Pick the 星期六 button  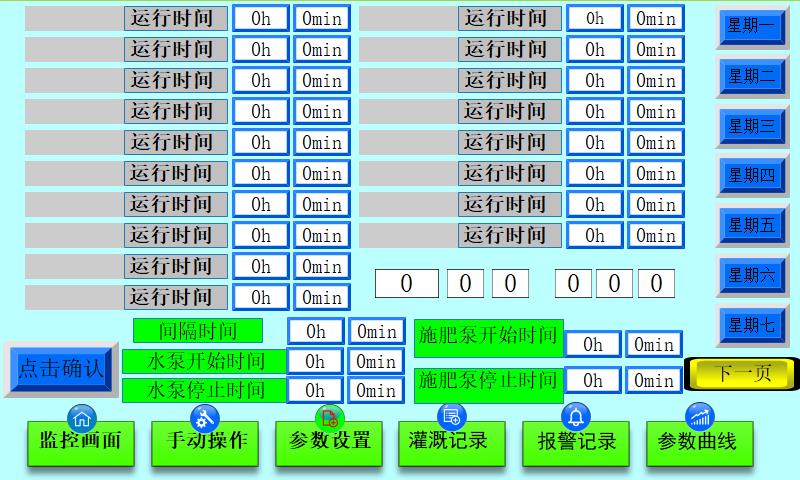pos(752,275)
